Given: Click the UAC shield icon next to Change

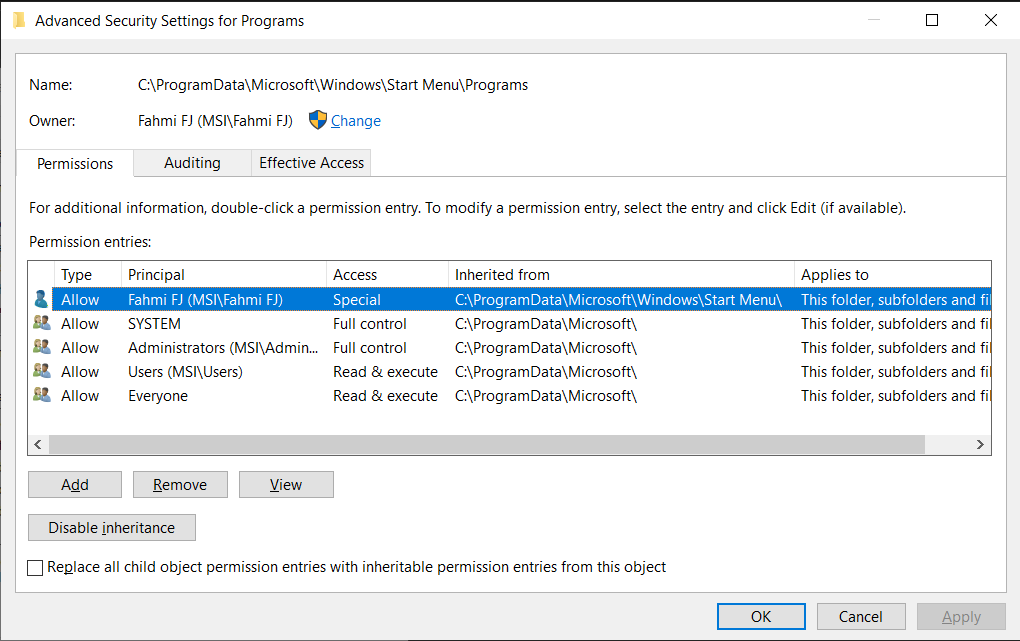Looking at the screenshot, I should click(x=318, y=120).
